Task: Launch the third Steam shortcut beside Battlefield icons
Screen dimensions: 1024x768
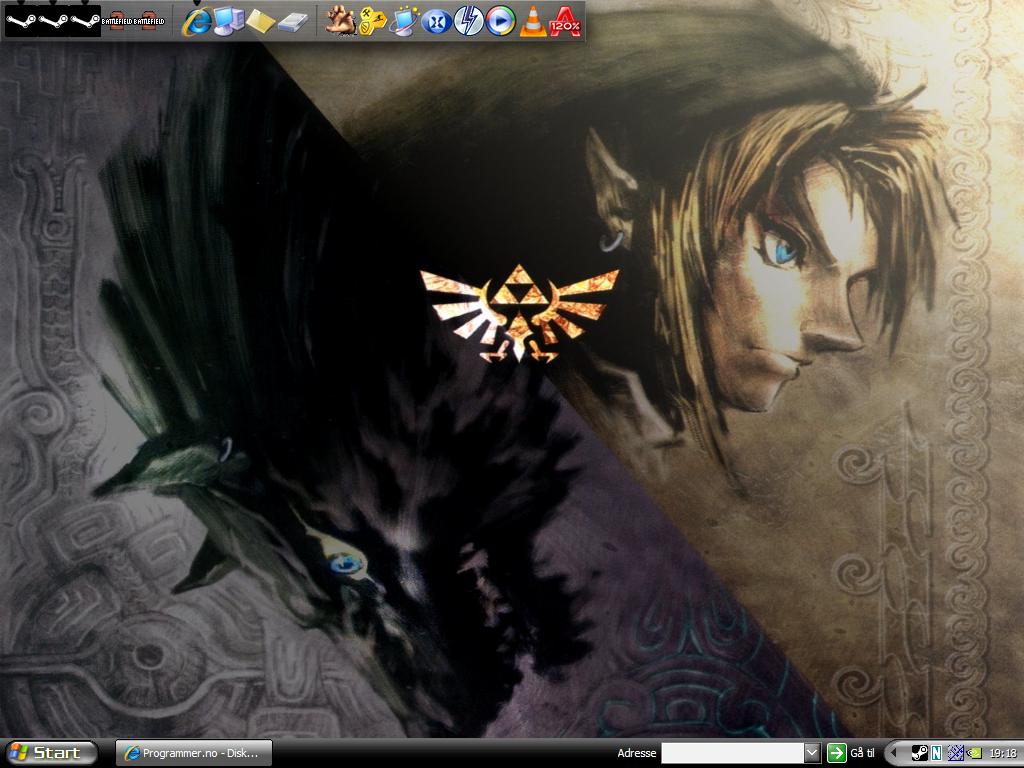Action: 85,22
